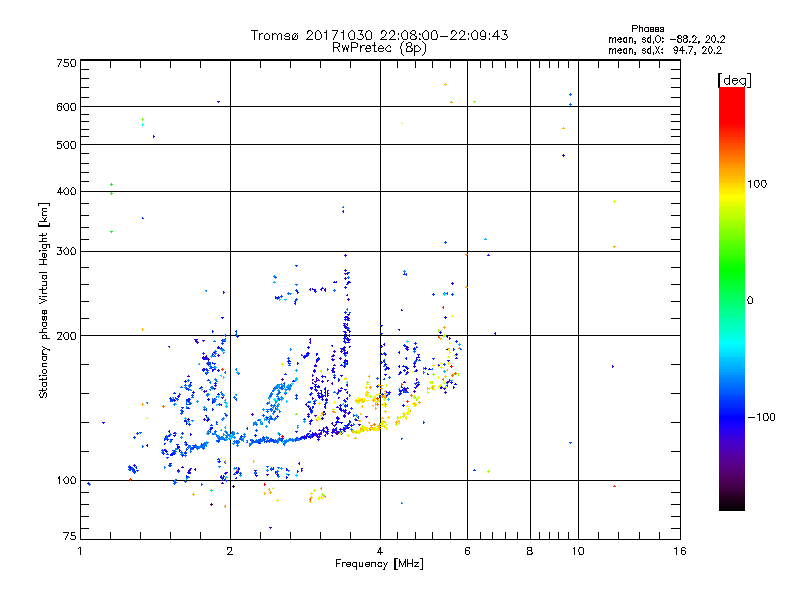This screenshot has width=800, height=600.
Task: Click the y-axis label 'Stationary phase Virtual Height [km]'
Action: (x=43, y=300)
